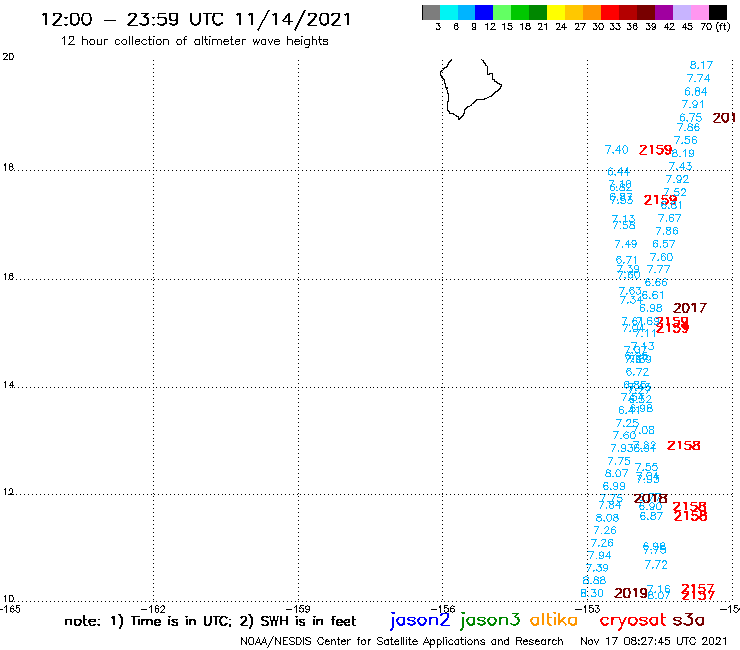Click the cyan legend swatch
The width and height of the screenshot is (740, 650).
point(449,12)
